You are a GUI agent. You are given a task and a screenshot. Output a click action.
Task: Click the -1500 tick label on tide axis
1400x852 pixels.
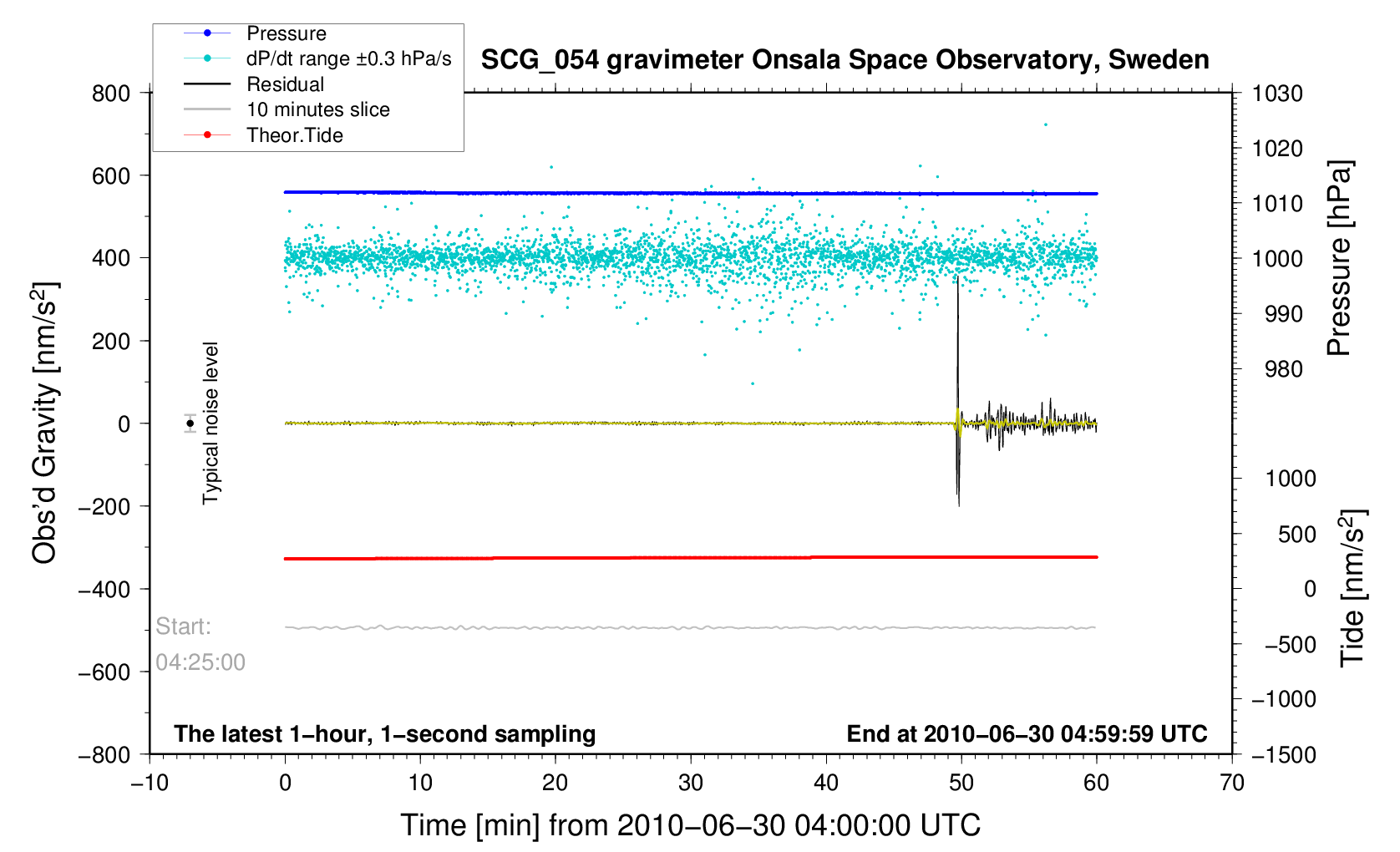tap(1283, 754)
